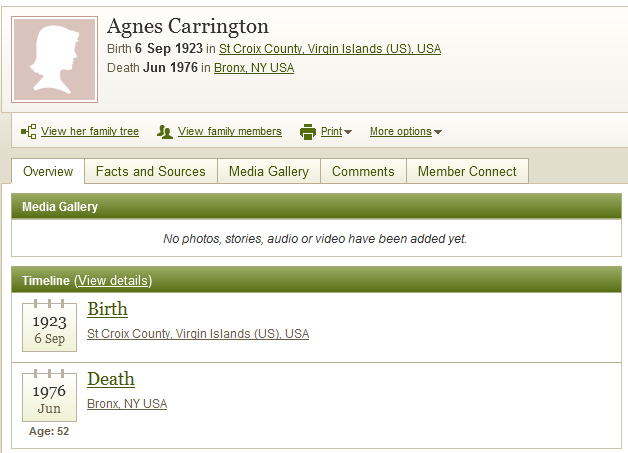Select the Comments tab

(x=363, y=171)
